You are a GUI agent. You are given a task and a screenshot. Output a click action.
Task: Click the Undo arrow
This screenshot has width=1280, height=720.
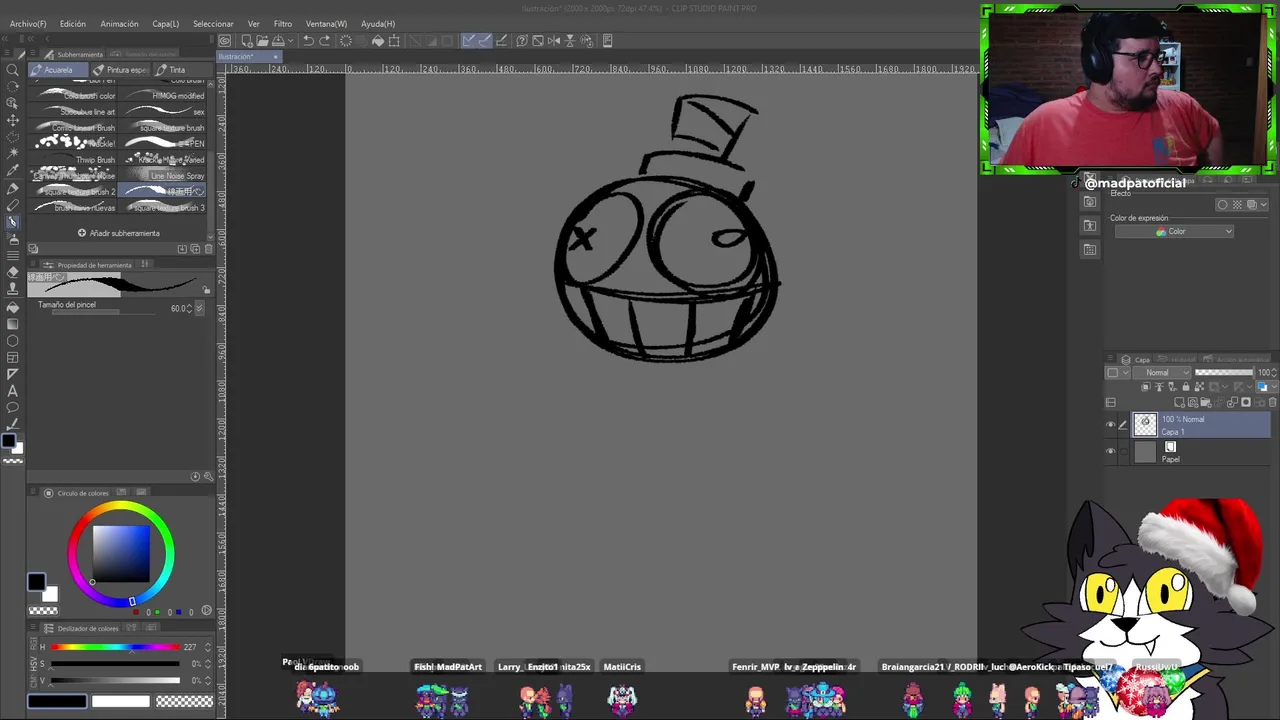coord(308,41)
